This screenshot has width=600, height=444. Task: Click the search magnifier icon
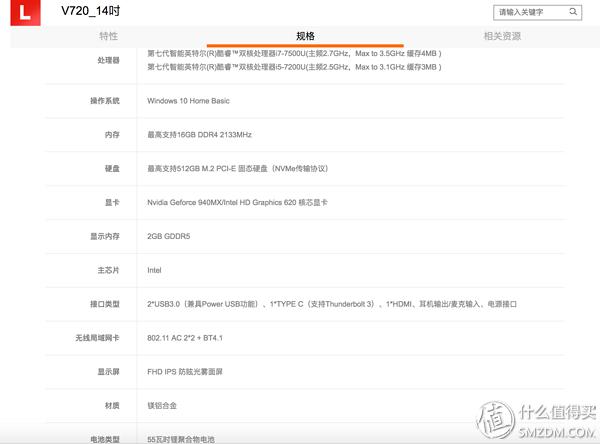[573, 12]
